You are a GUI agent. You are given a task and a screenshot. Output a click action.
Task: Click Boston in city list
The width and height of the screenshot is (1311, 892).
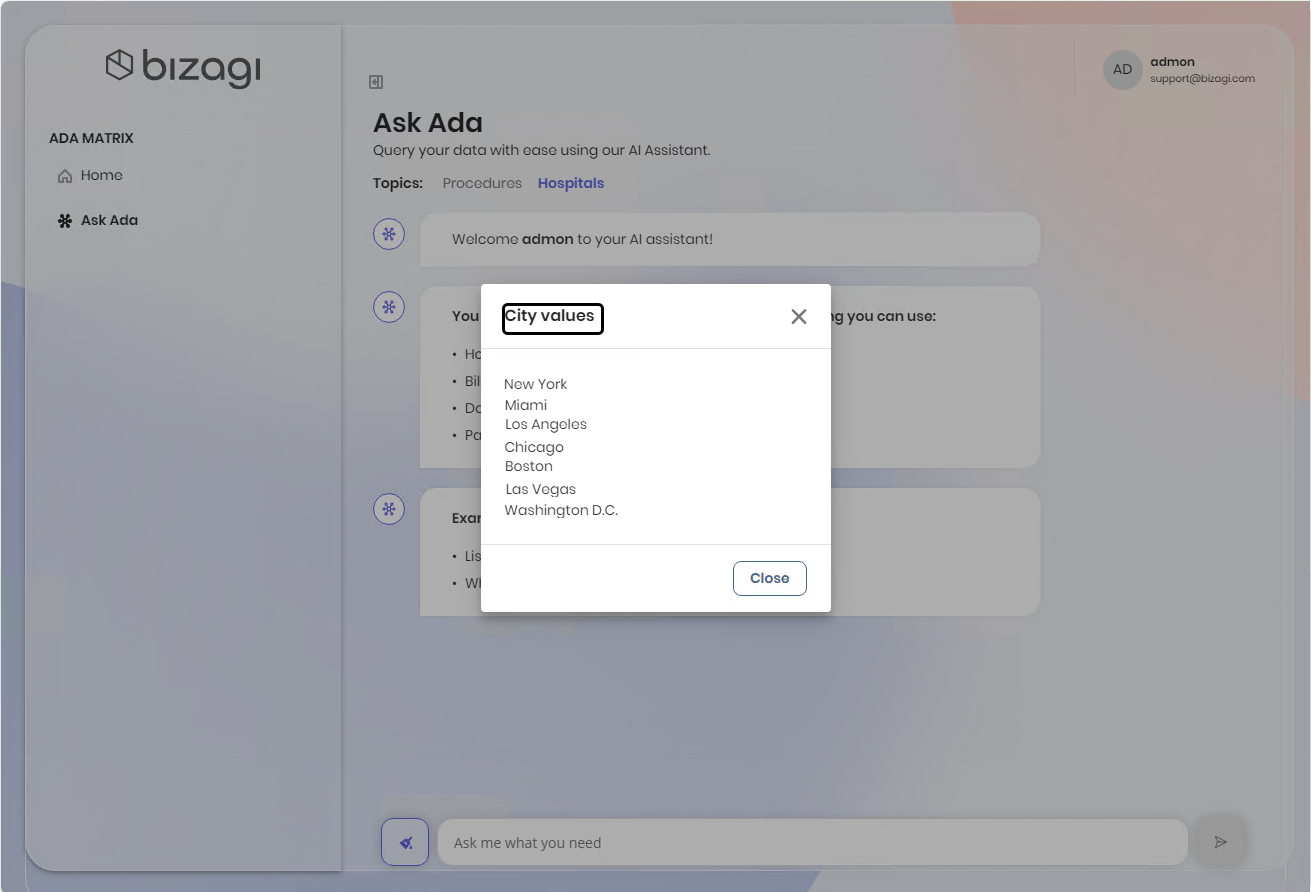click(x=529, y=466)
